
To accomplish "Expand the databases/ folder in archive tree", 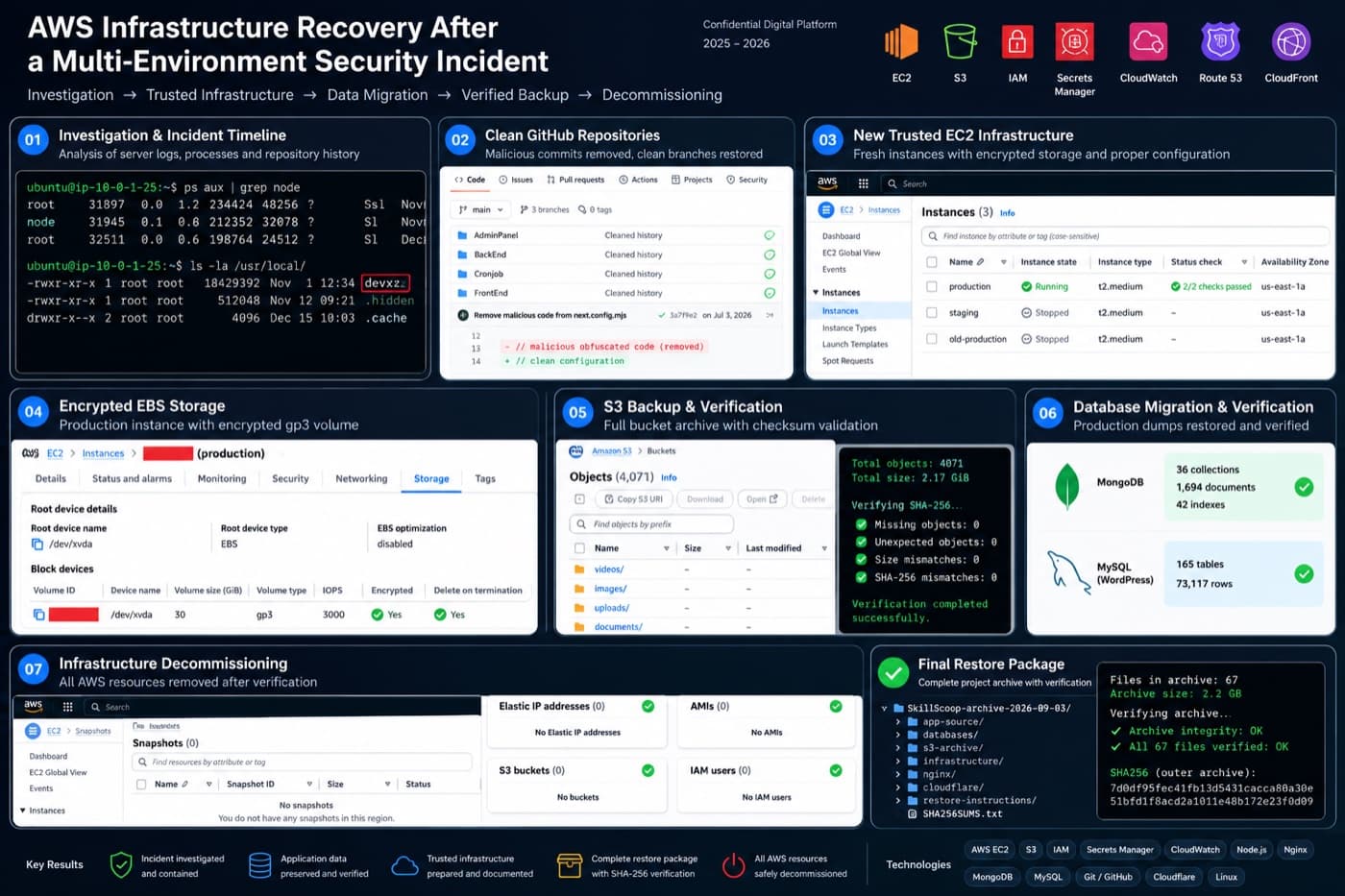I will (x=898, y=735).
